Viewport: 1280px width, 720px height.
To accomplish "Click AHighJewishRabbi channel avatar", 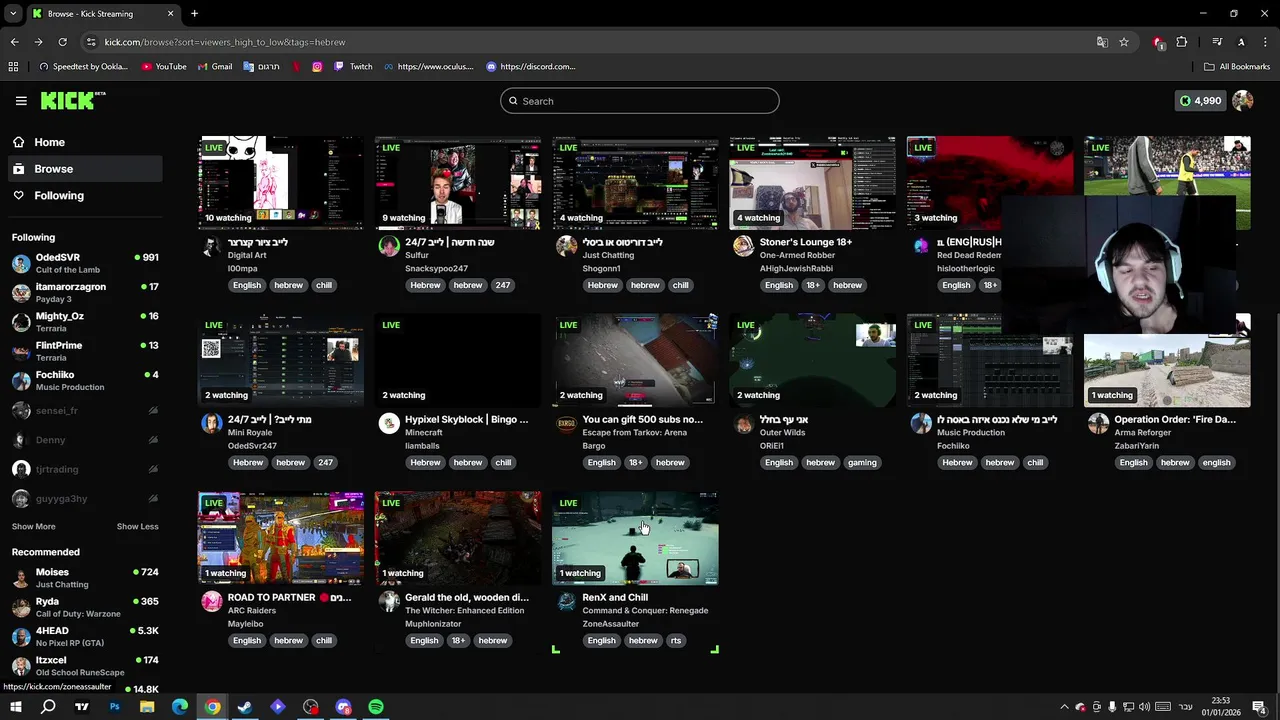I will 743,246.
